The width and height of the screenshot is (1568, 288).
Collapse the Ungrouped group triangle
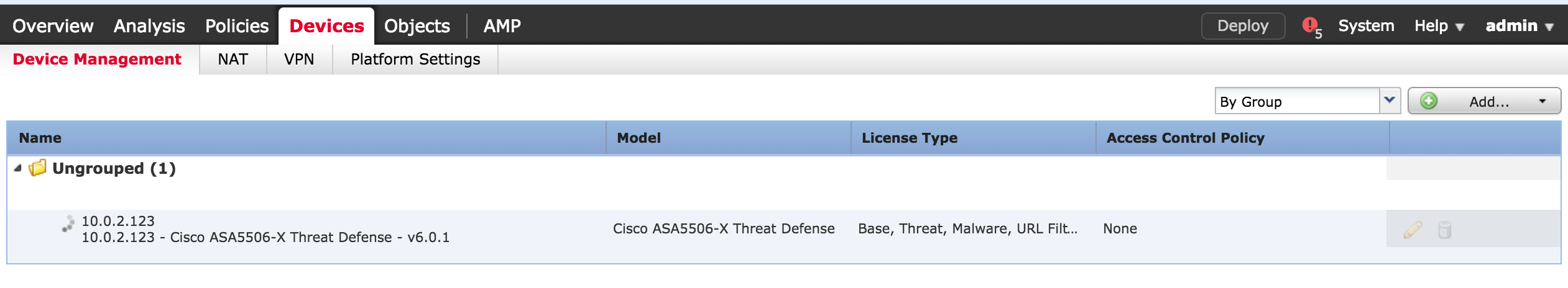click(18, 168)
